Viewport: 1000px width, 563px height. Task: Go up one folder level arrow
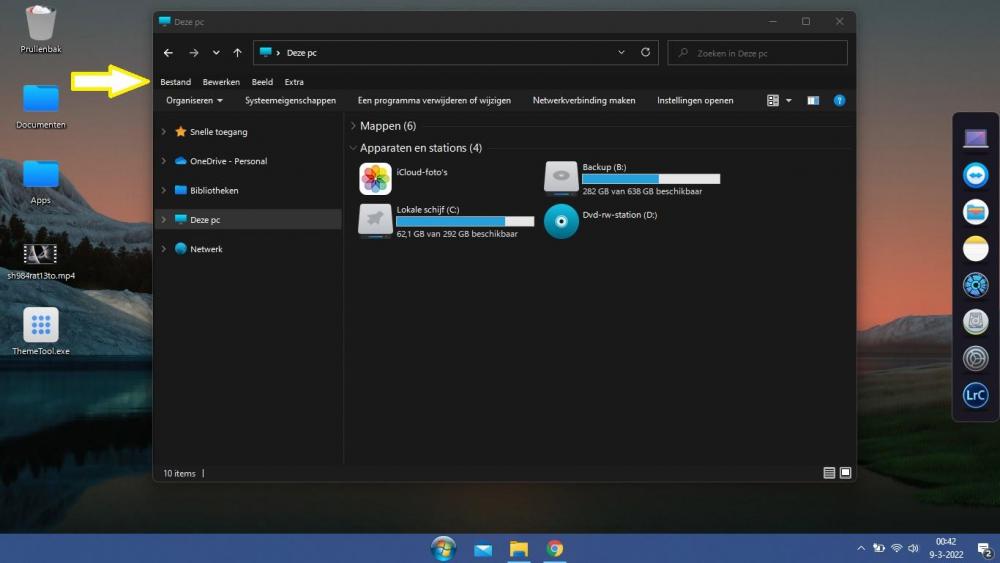click(237, 53)
